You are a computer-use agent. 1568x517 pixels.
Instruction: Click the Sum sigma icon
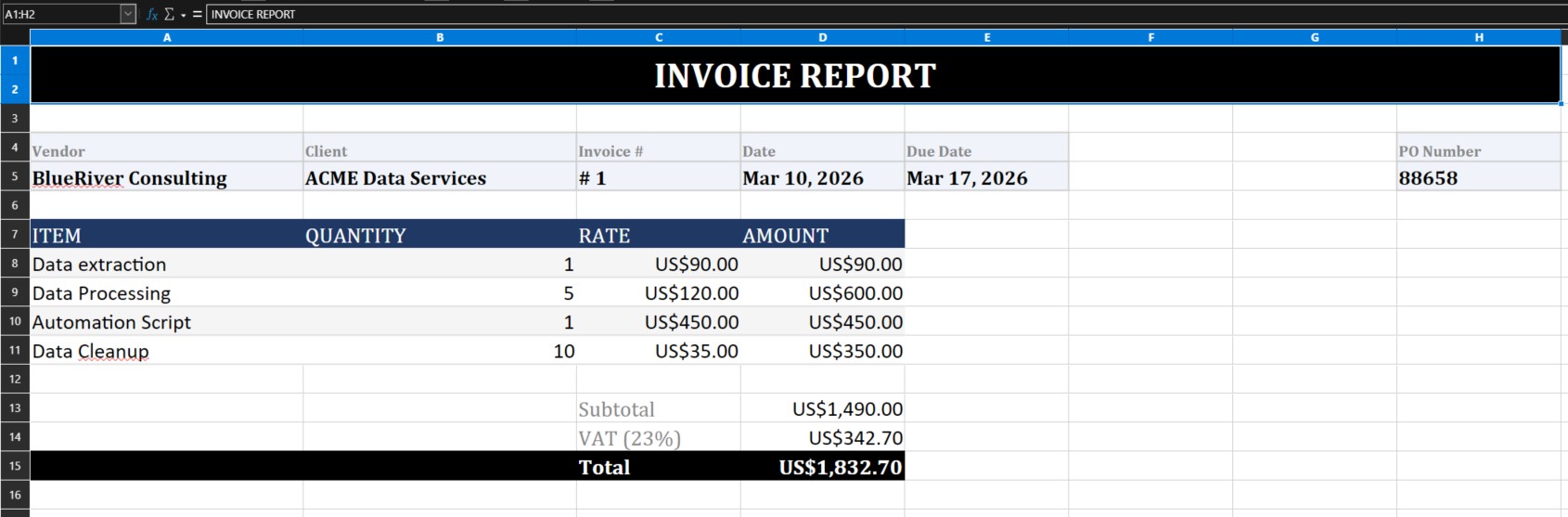coord(169,14)
